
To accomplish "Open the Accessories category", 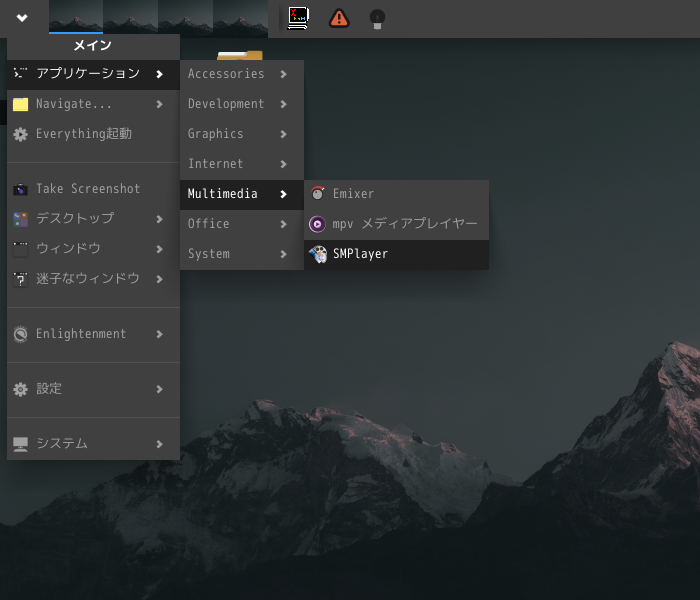I will pyautogui.click(x=242, y=74).
